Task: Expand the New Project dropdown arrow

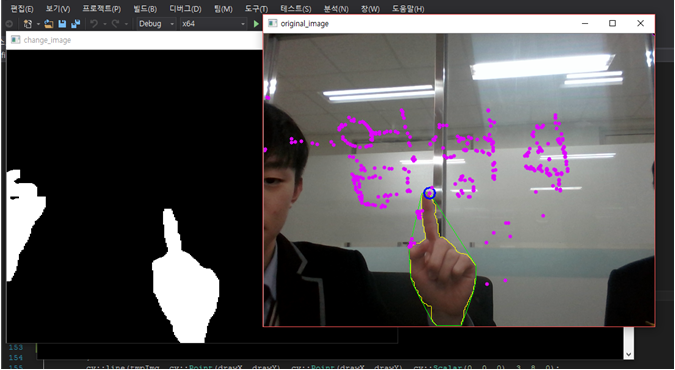Action: pyautogui.click(x=38, y=24)
